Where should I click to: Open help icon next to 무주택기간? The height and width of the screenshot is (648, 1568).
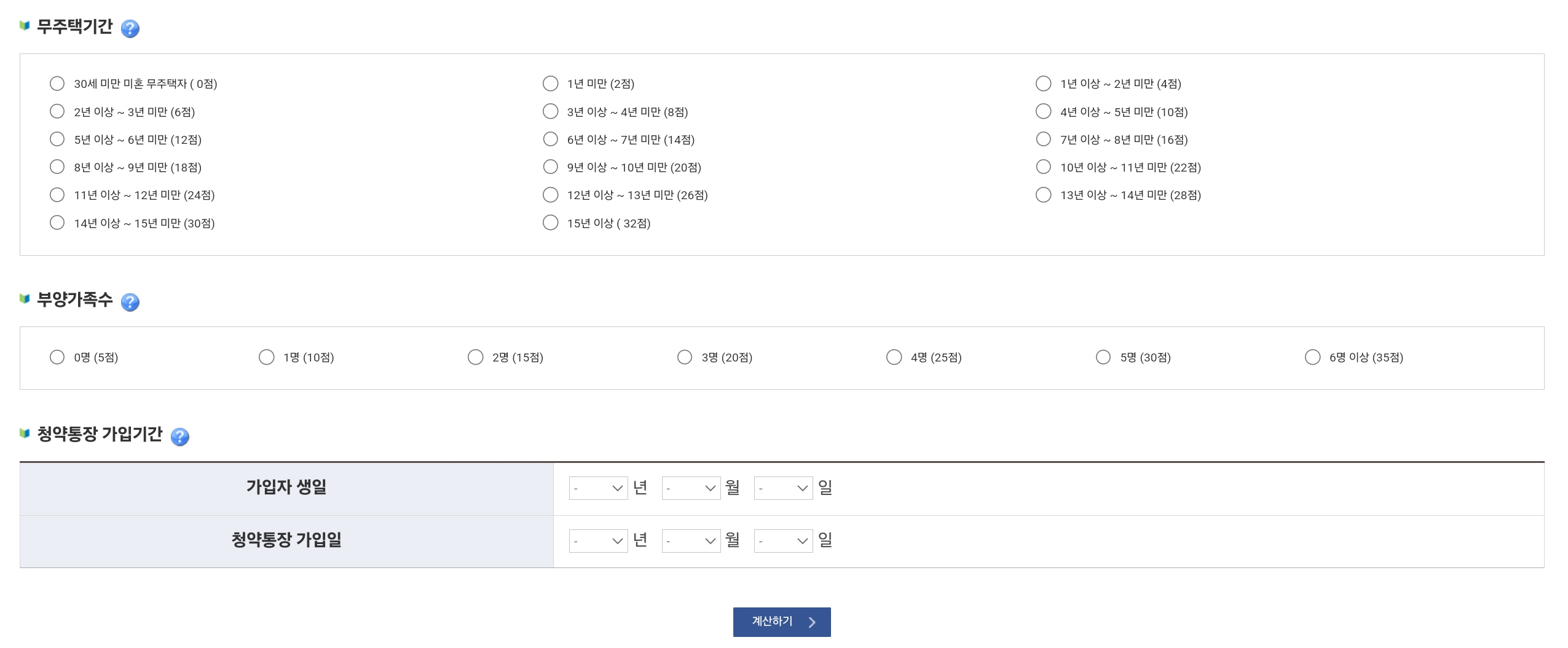130,28
